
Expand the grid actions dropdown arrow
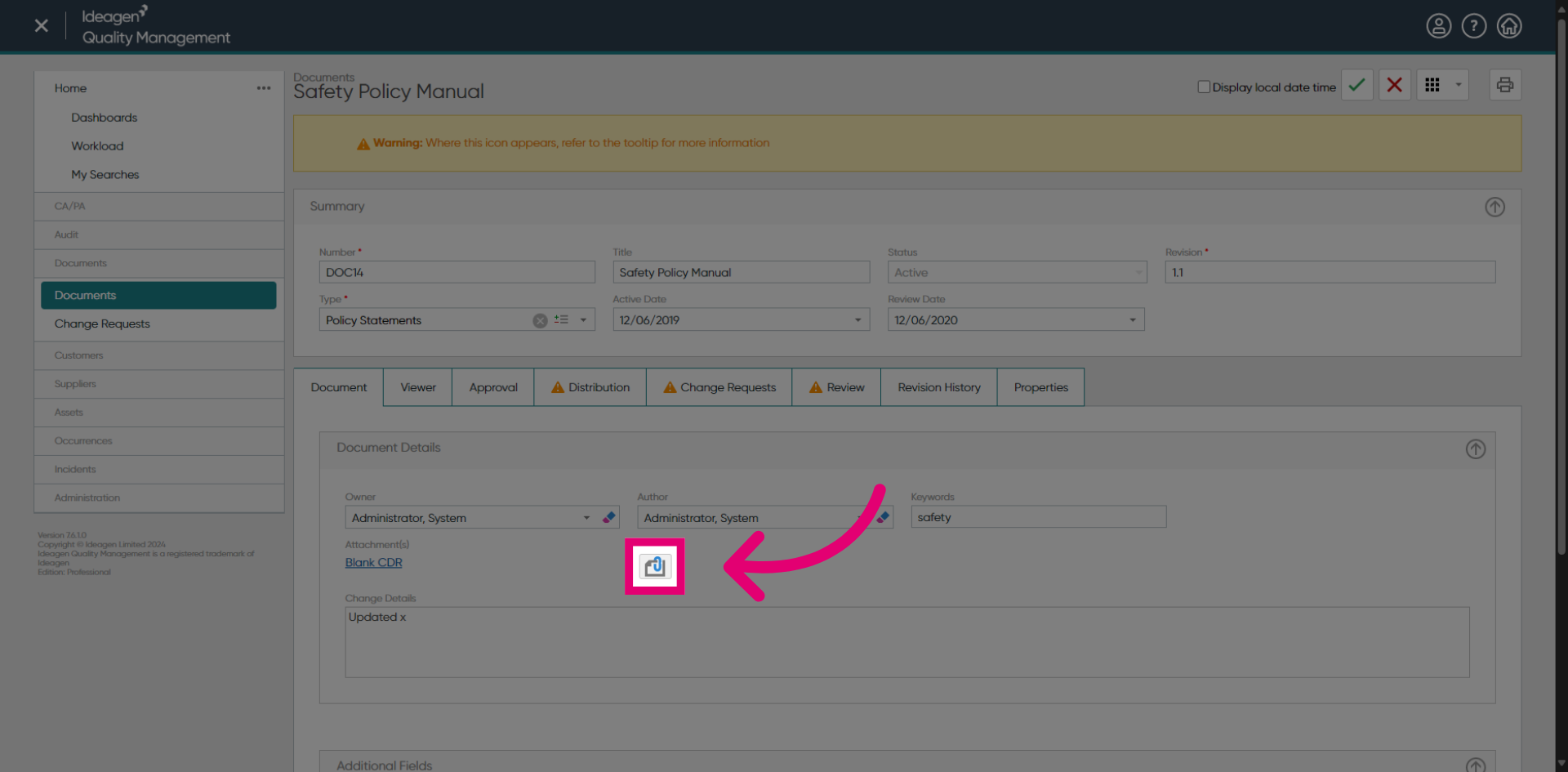click(x=1459, y=85)
